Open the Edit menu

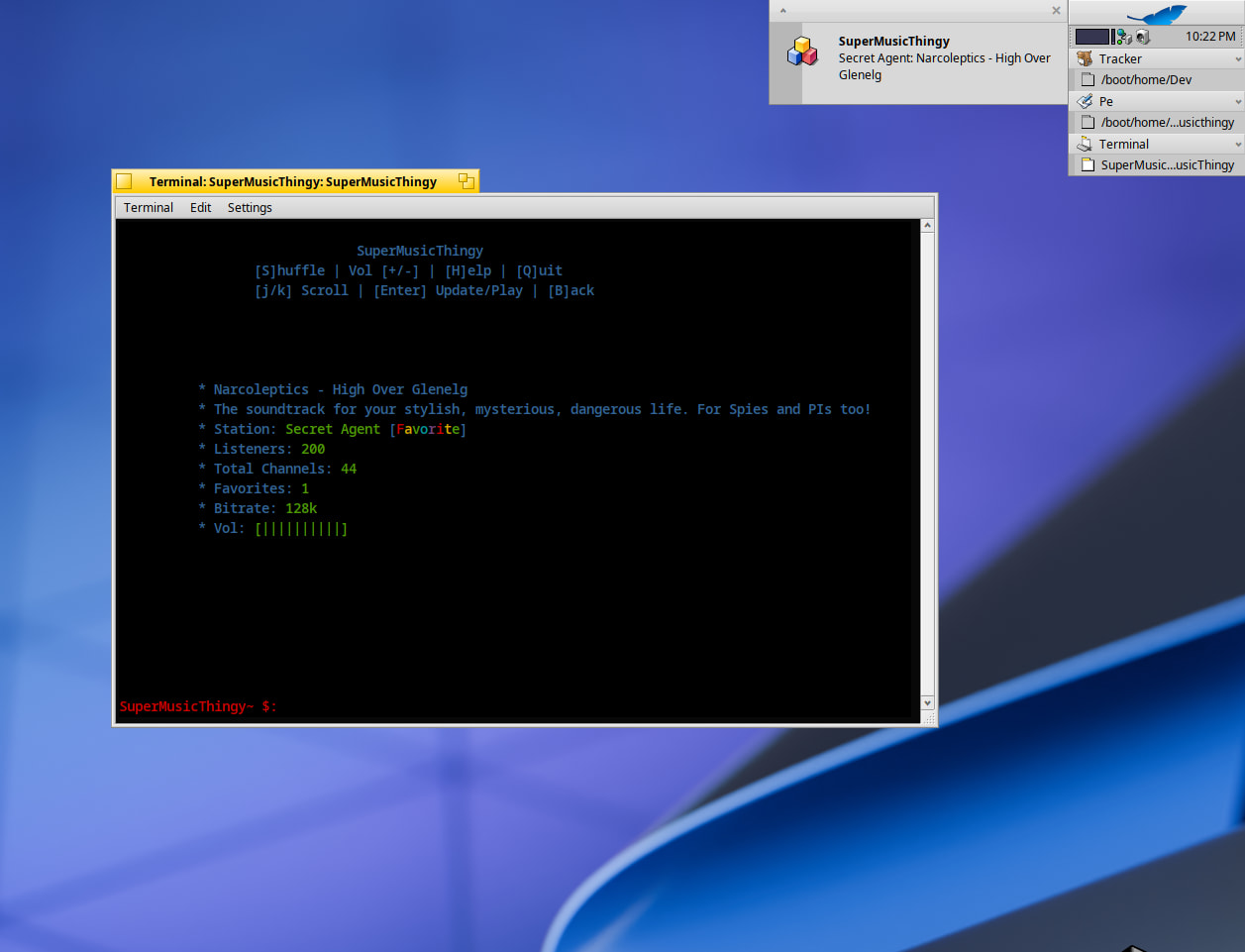tap(200, 207)
